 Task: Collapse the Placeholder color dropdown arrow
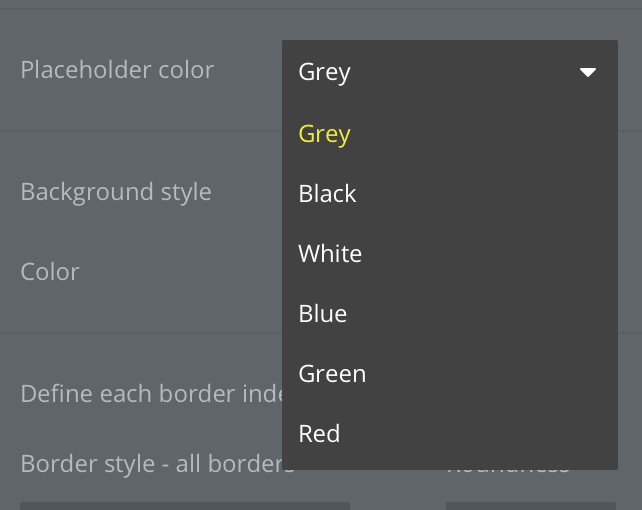tap(588, 72)
